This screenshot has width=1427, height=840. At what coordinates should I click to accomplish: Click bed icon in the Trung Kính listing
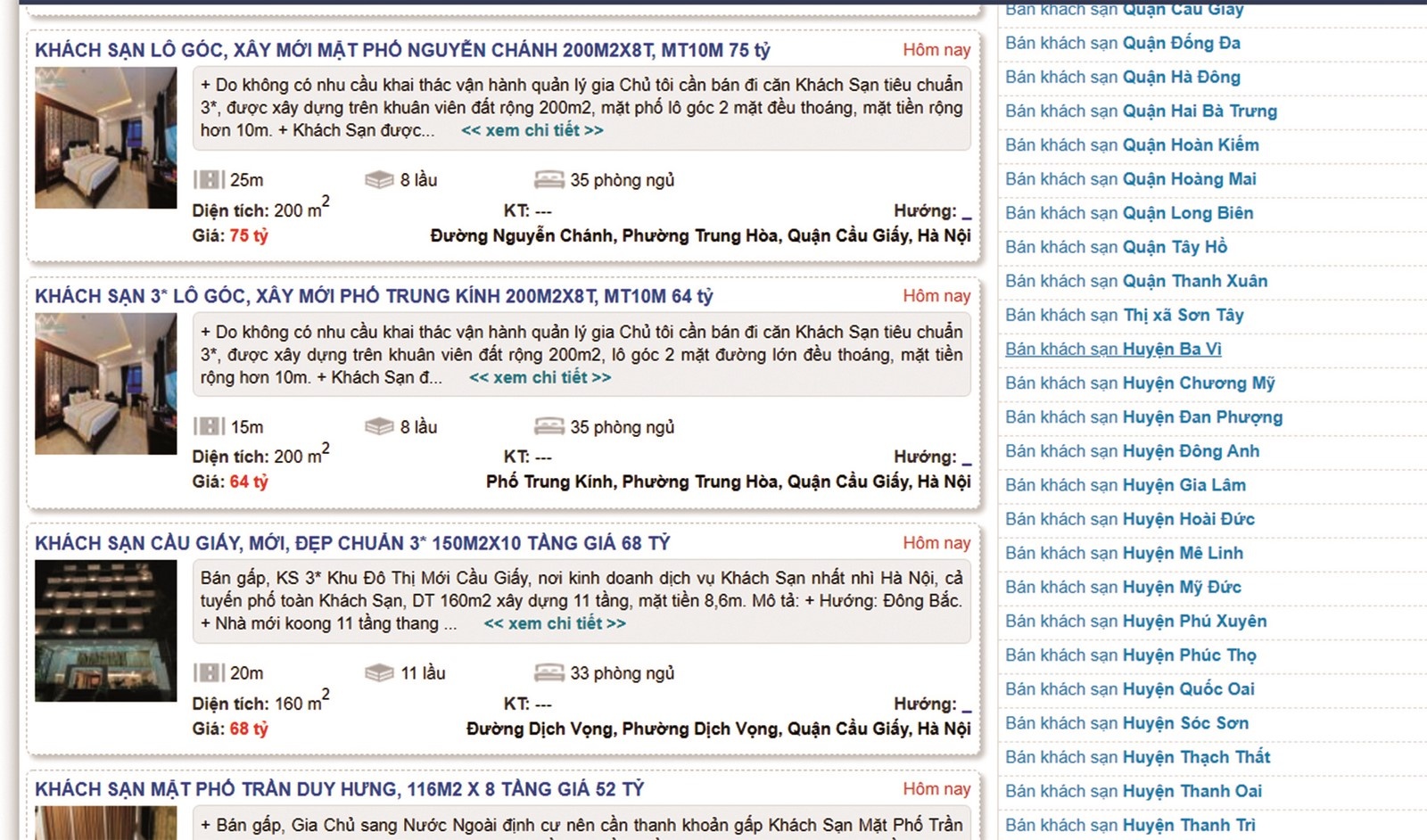[x=549, y=427]
